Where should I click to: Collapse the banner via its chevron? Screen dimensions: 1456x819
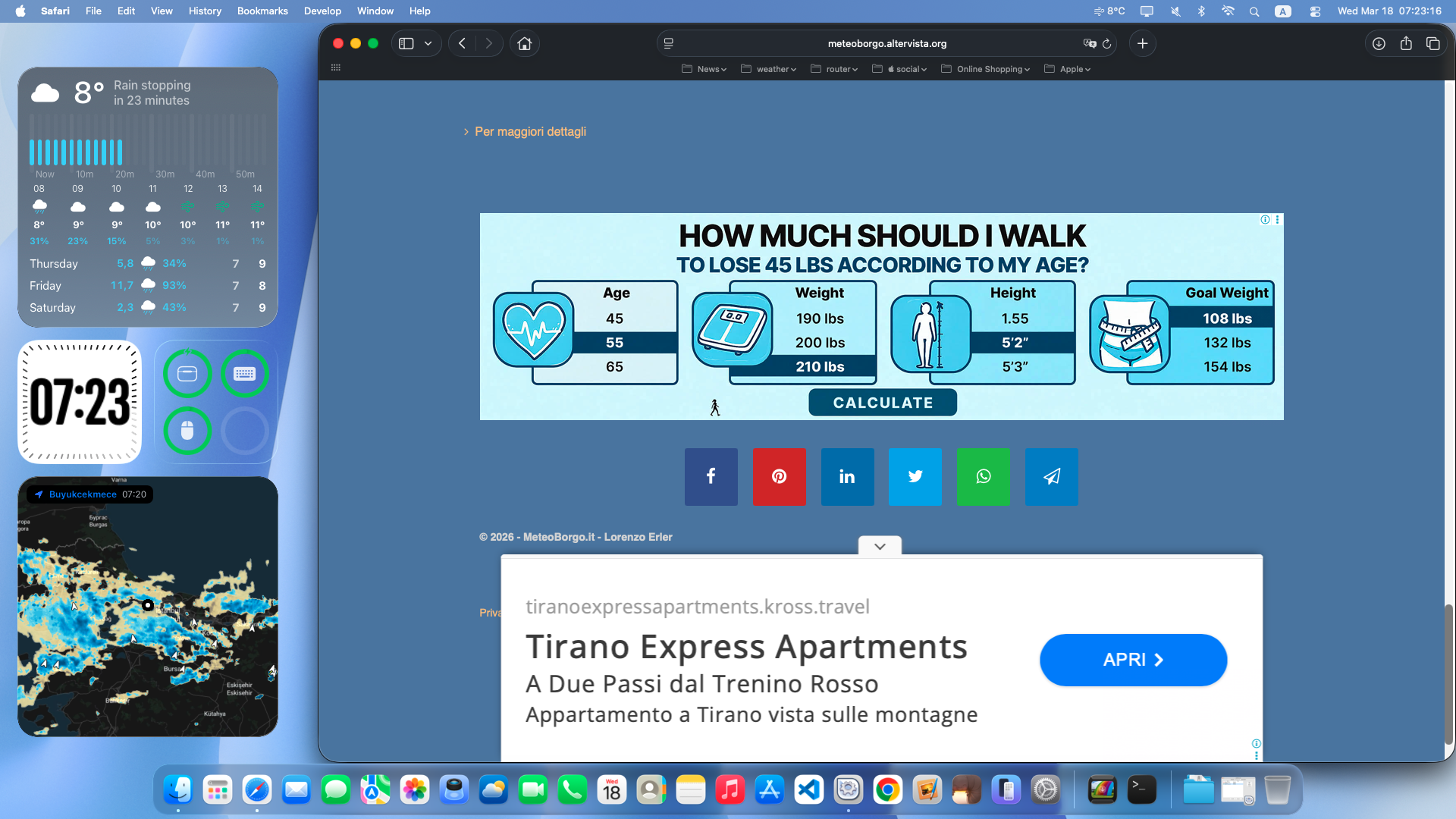[x=879, y=545]
